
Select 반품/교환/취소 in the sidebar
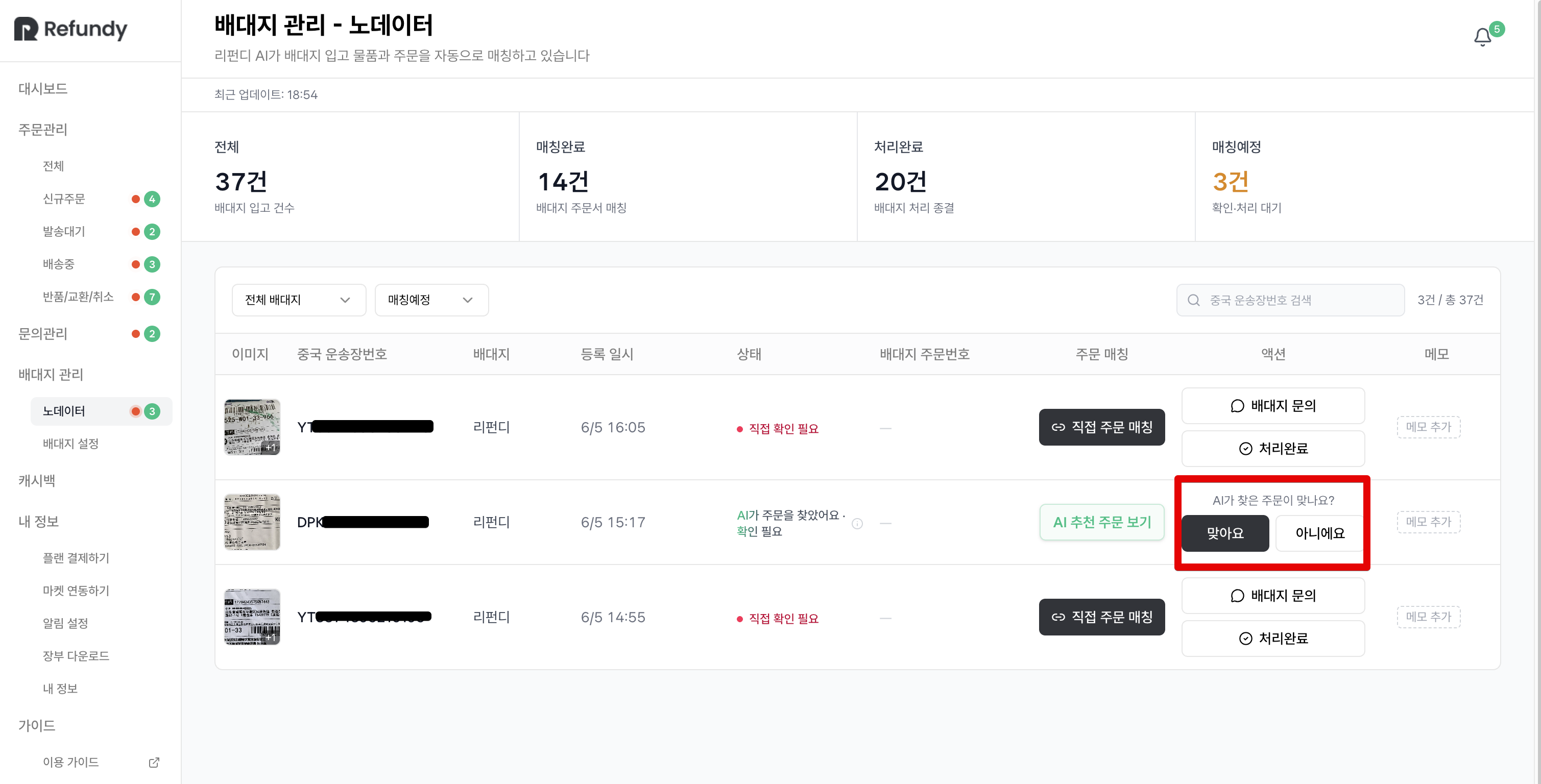coord(78,297)
